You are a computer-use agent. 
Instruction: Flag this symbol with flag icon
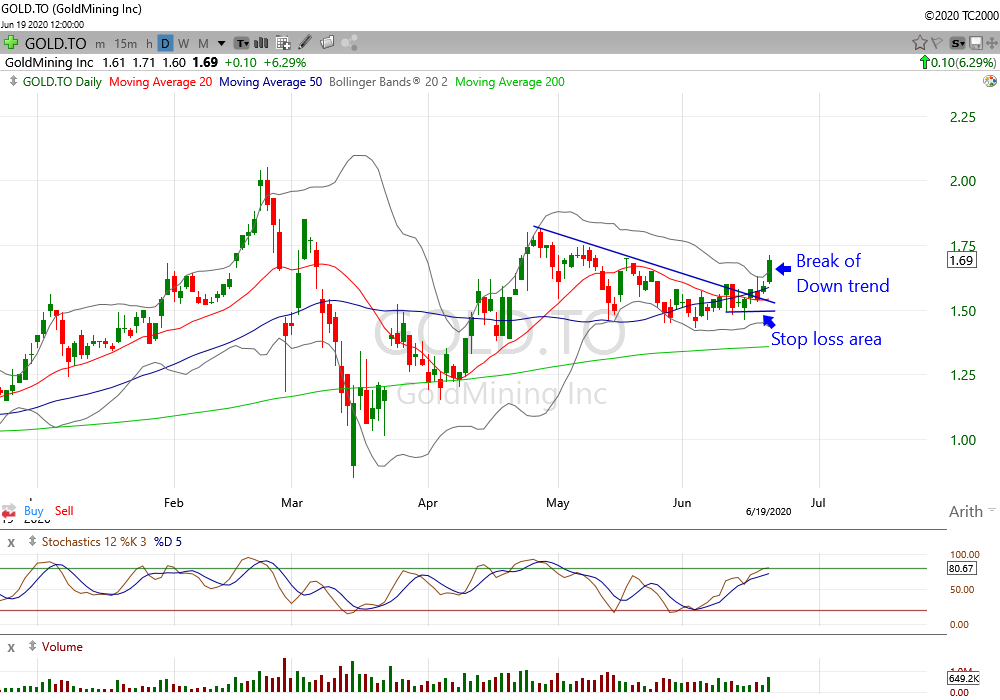point(936,43)
